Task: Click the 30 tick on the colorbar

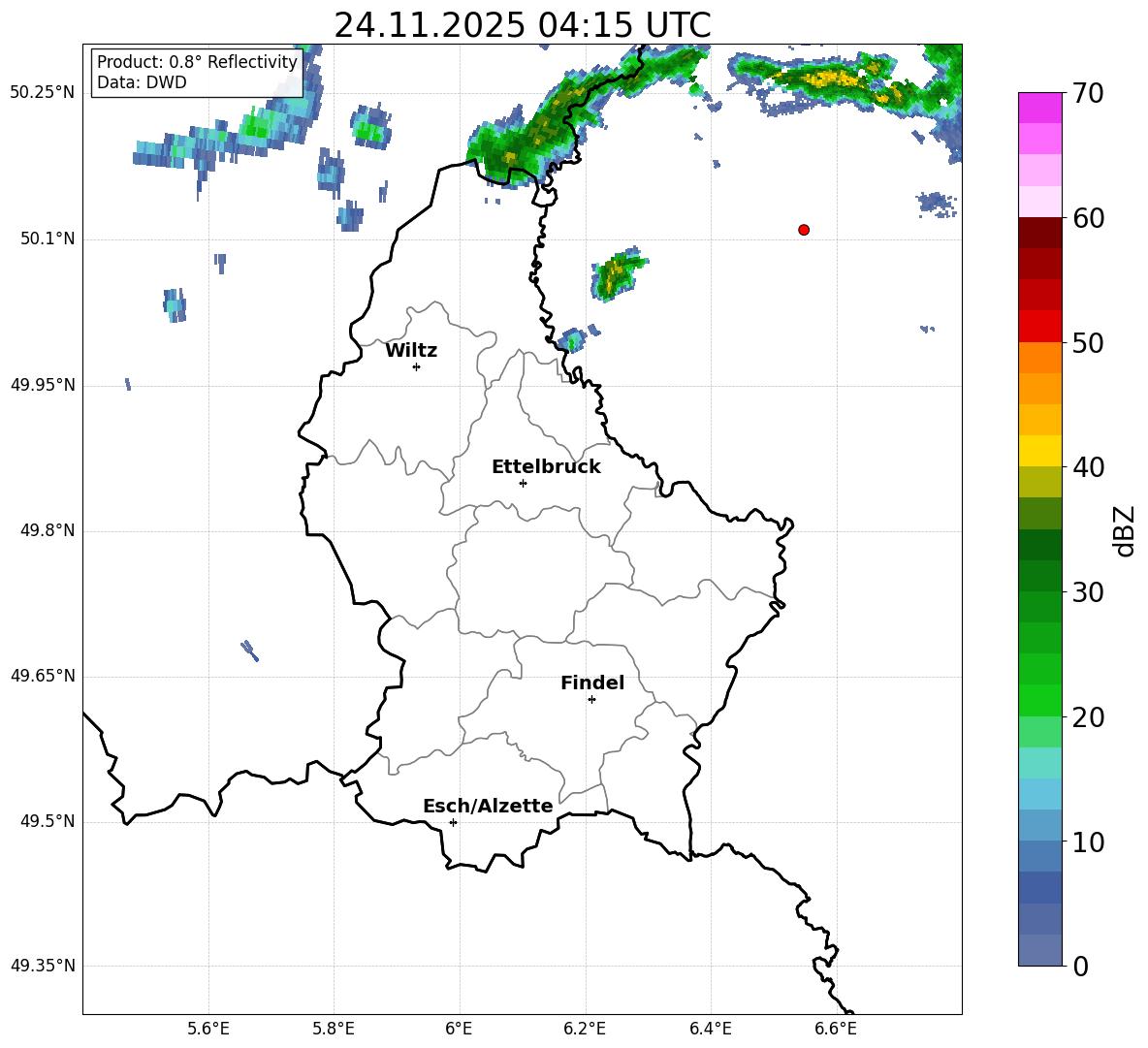Action: pyautogui.click(x=1088, y=592)
